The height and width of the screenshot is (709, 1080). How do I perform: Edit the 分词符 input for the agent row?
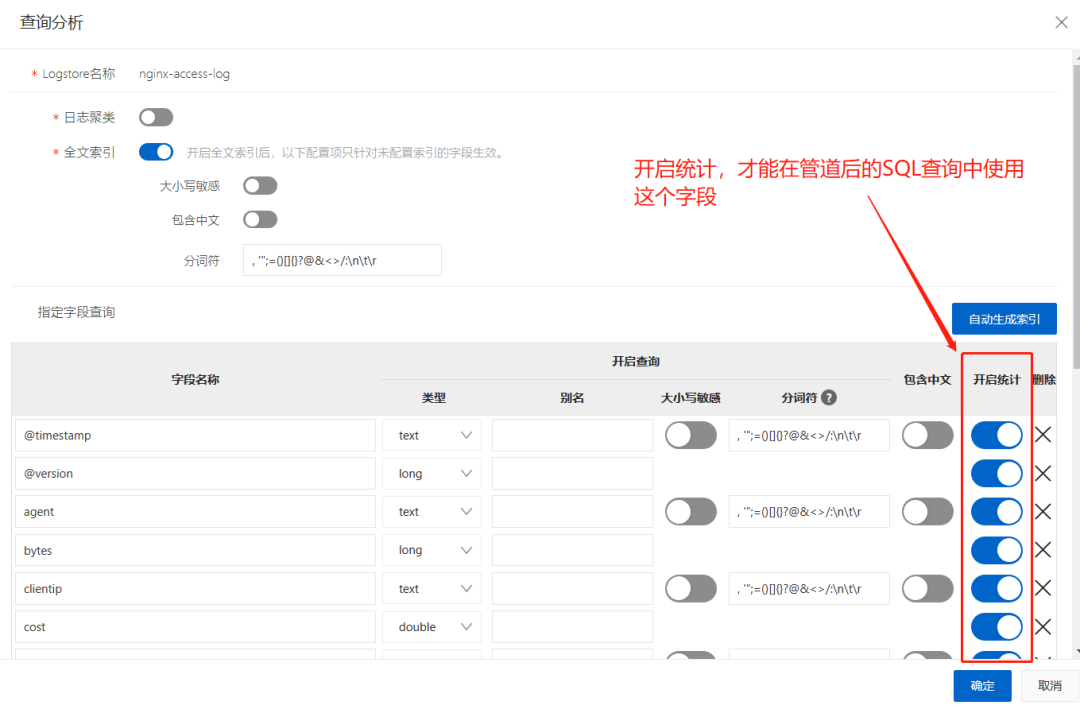click(809, 511)
